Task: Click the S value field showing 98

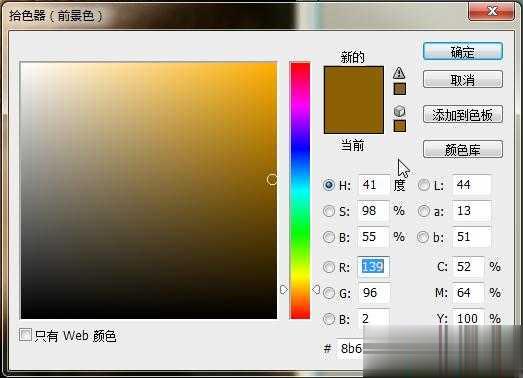Action: [x=374, y=211]
